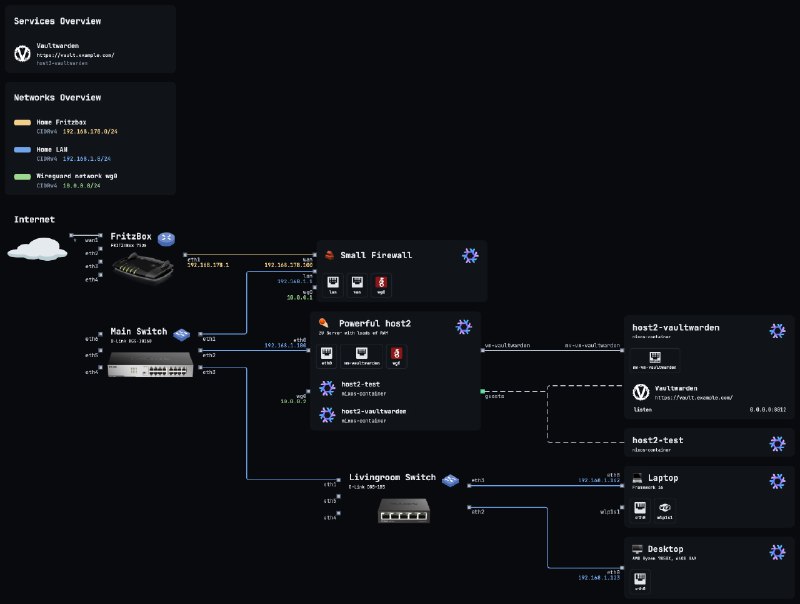This screenshot has height=604, width=800.
Task: Click the 'Home LAN' network label
Action: [52, 149]
